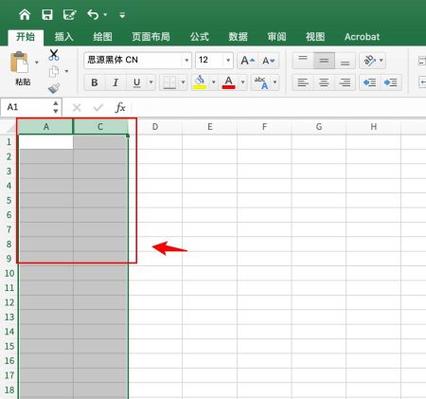
Task: Activate the format painter brush
Action: click(54, 88)
